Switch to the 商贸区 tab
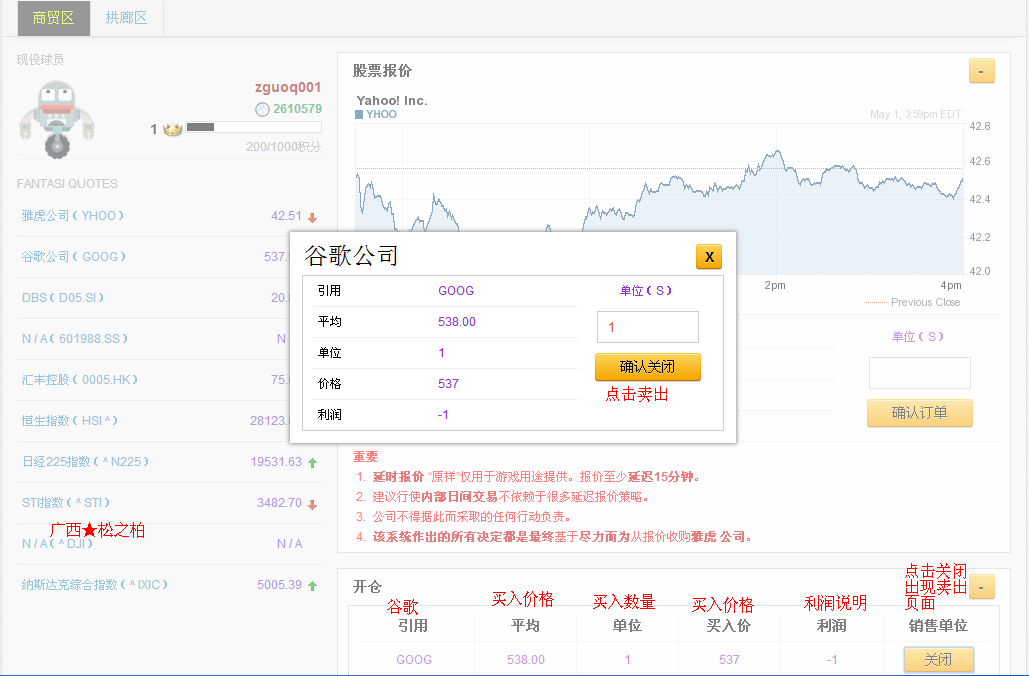1029x676 pixels. (x=53, y=18)
